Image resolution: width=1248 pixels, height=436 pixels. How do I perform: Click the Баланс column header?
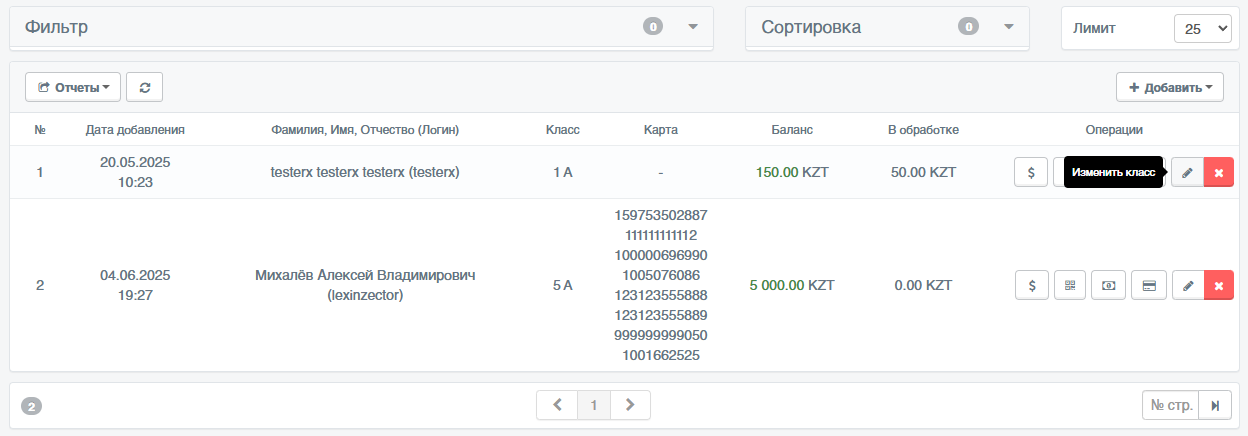[x=792, y=130]
